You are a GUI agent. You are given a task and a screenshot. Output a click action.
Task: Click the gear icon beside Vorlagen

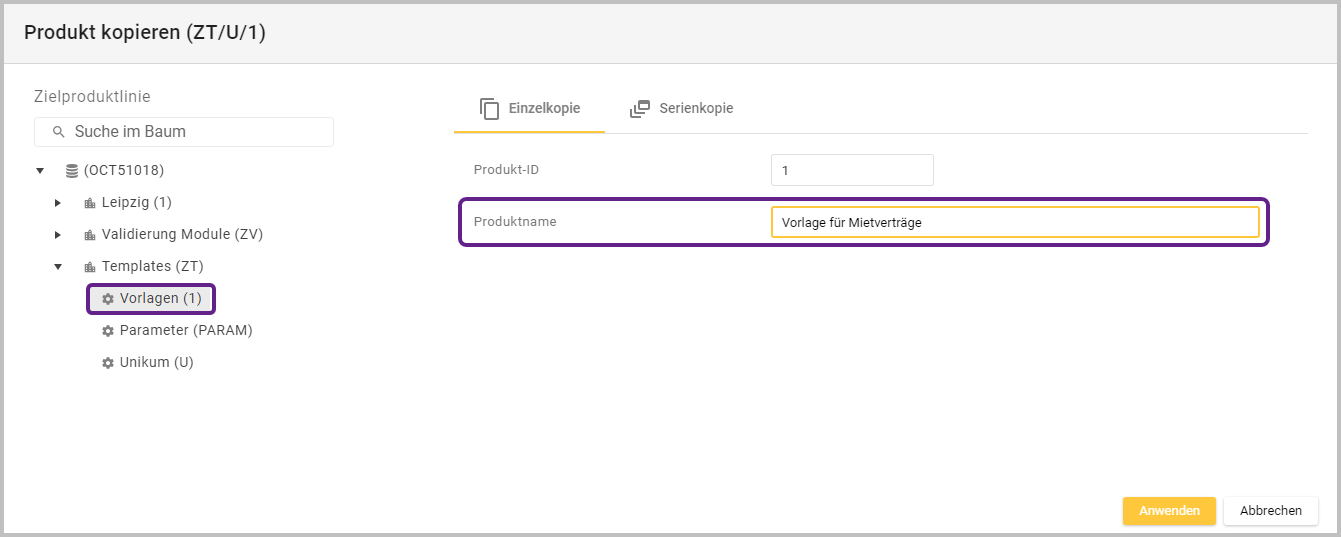(x=108, y=299)
